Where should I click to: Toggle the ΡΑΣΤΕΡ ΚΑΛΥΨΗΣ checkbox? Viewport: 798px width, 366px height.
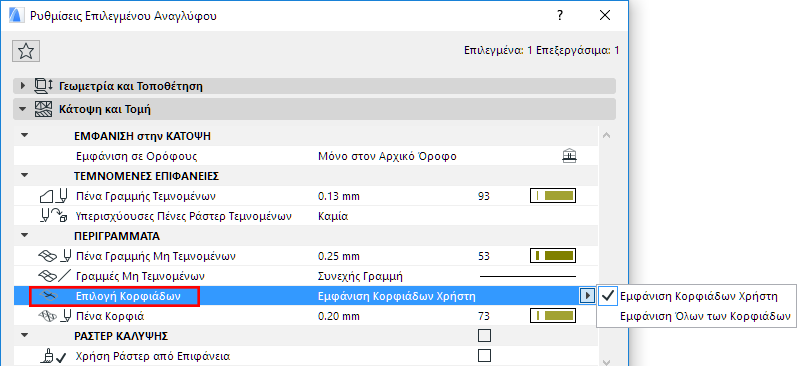click(484, 335)
